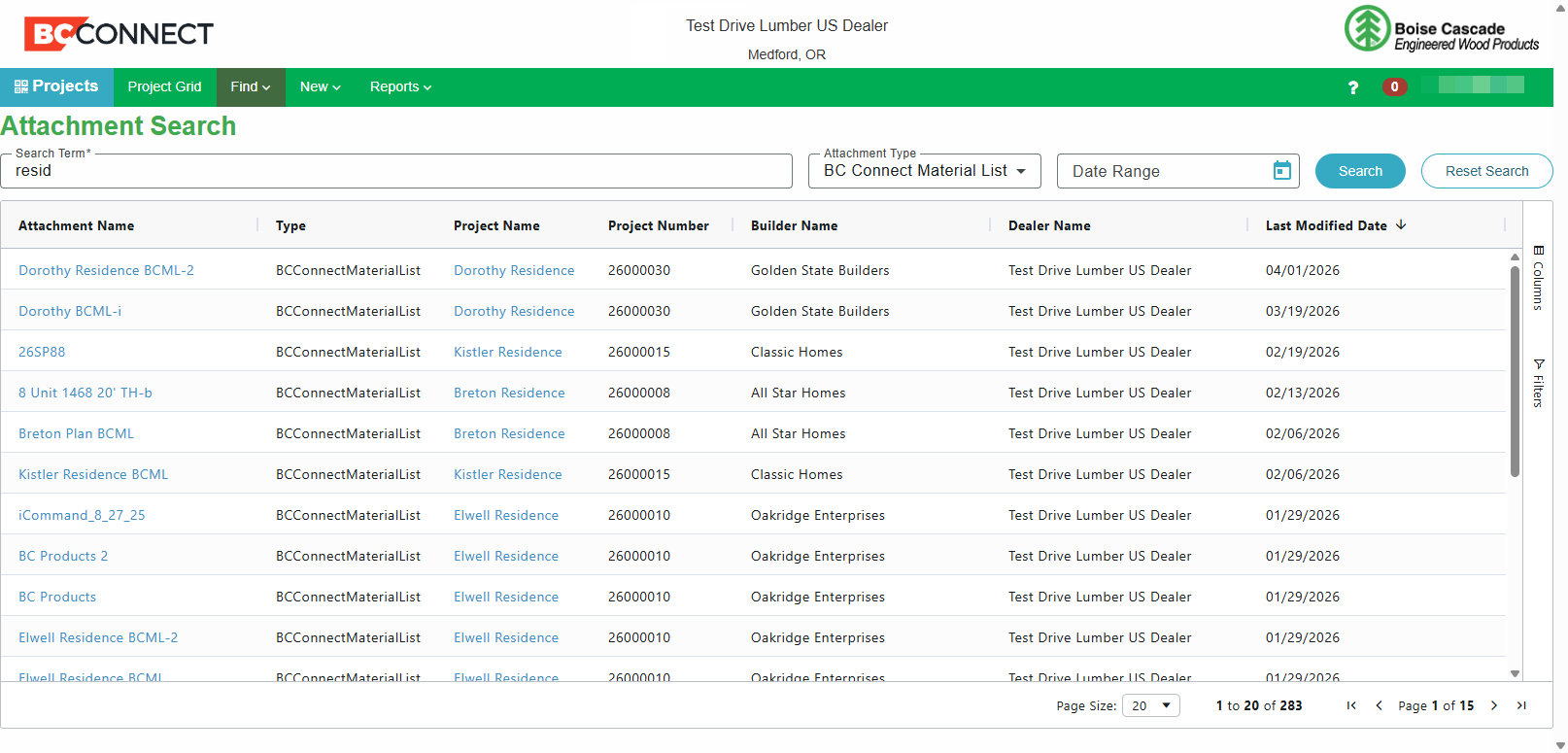Open the 26SP88 attachment link
The height and width of the screenshot is (753, 1568).
(x=42, y=352)
